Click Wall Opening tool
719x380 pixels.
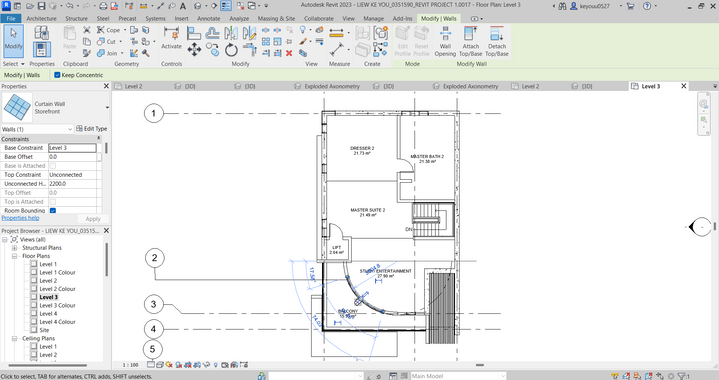(x=445, y=41)
